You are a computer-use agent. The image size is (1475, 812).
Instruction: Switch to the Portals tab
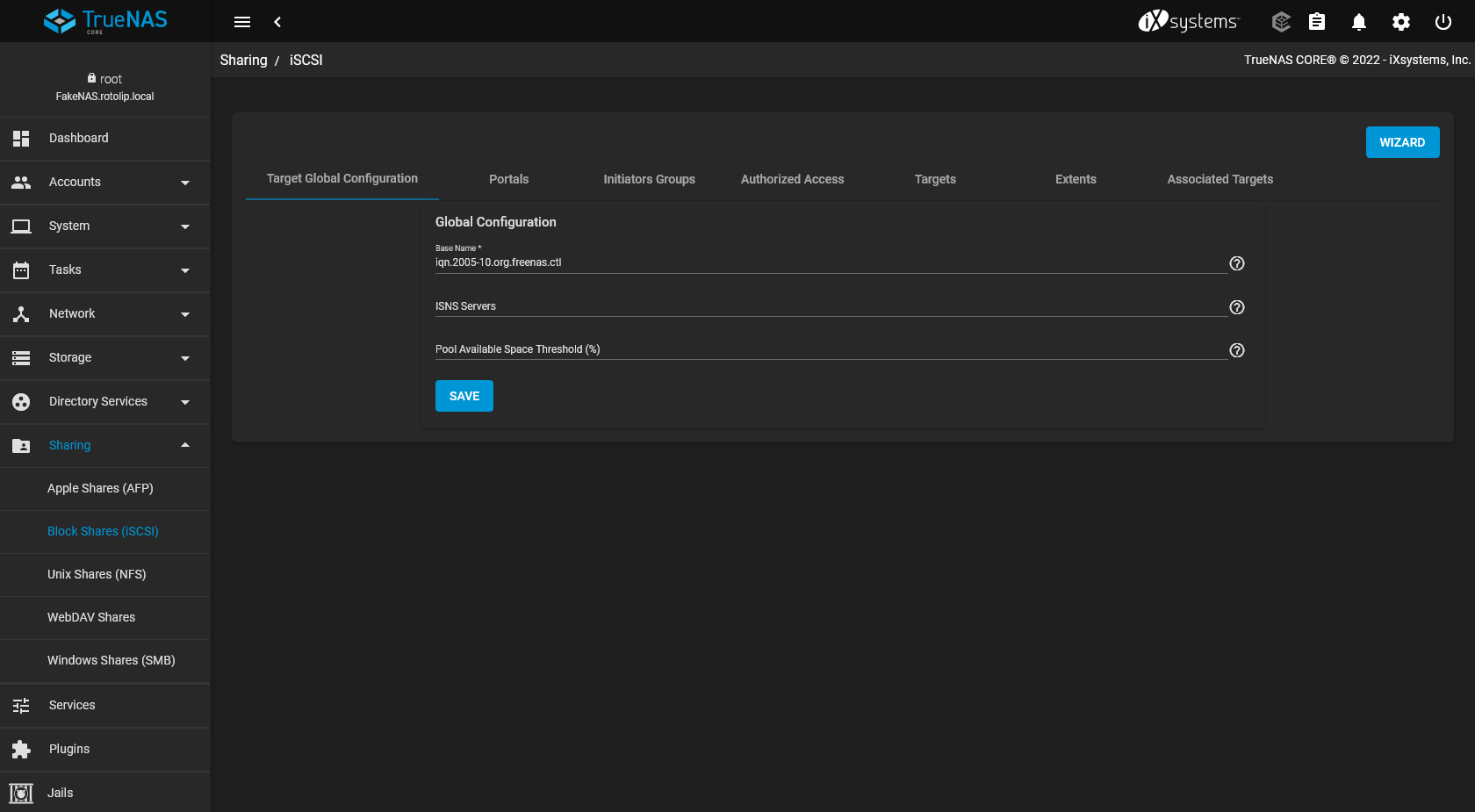coord(508,179)
